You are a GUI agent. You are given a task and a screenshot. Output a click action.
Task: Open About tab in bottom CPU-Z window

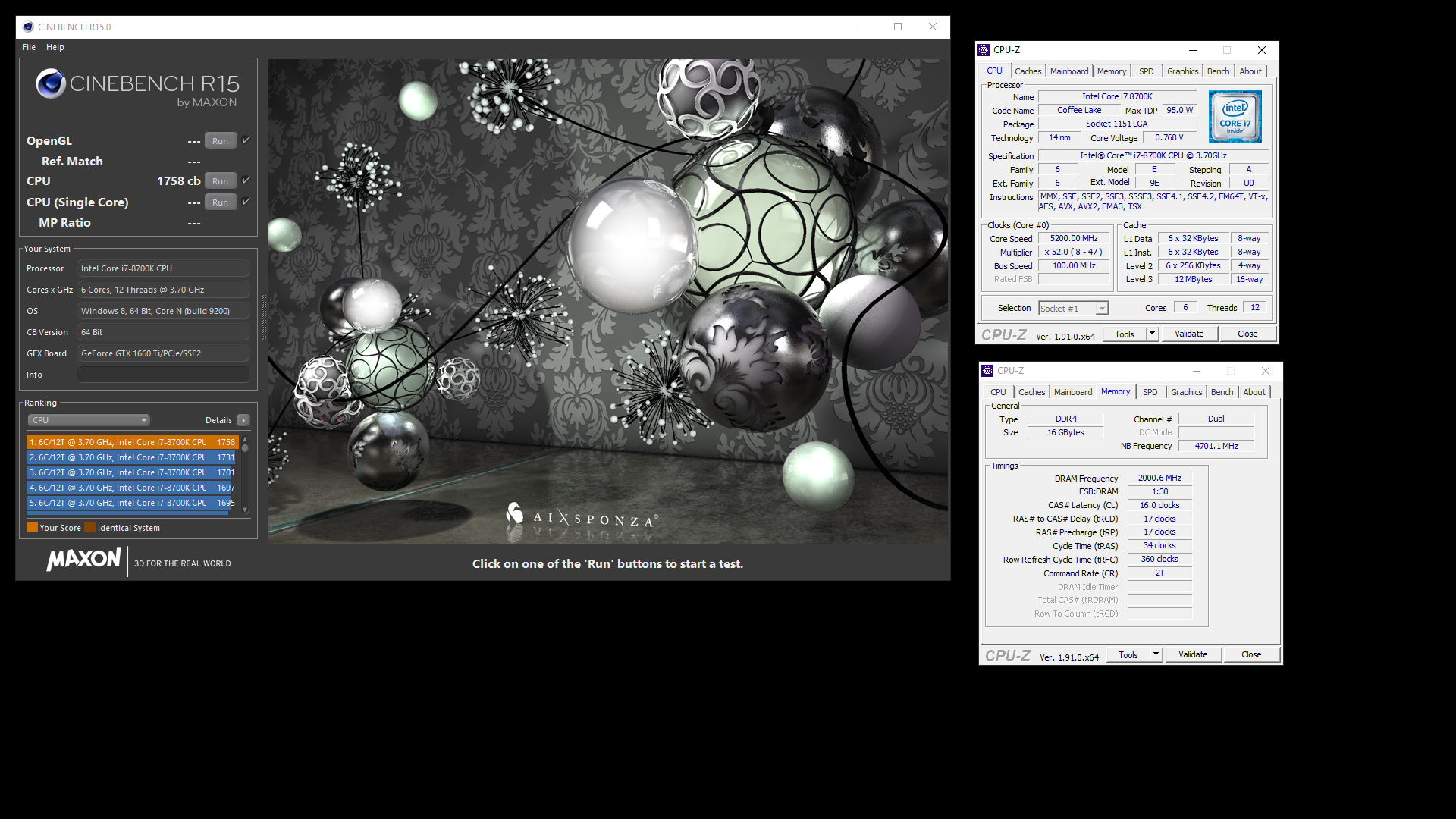click(1255, 392)
